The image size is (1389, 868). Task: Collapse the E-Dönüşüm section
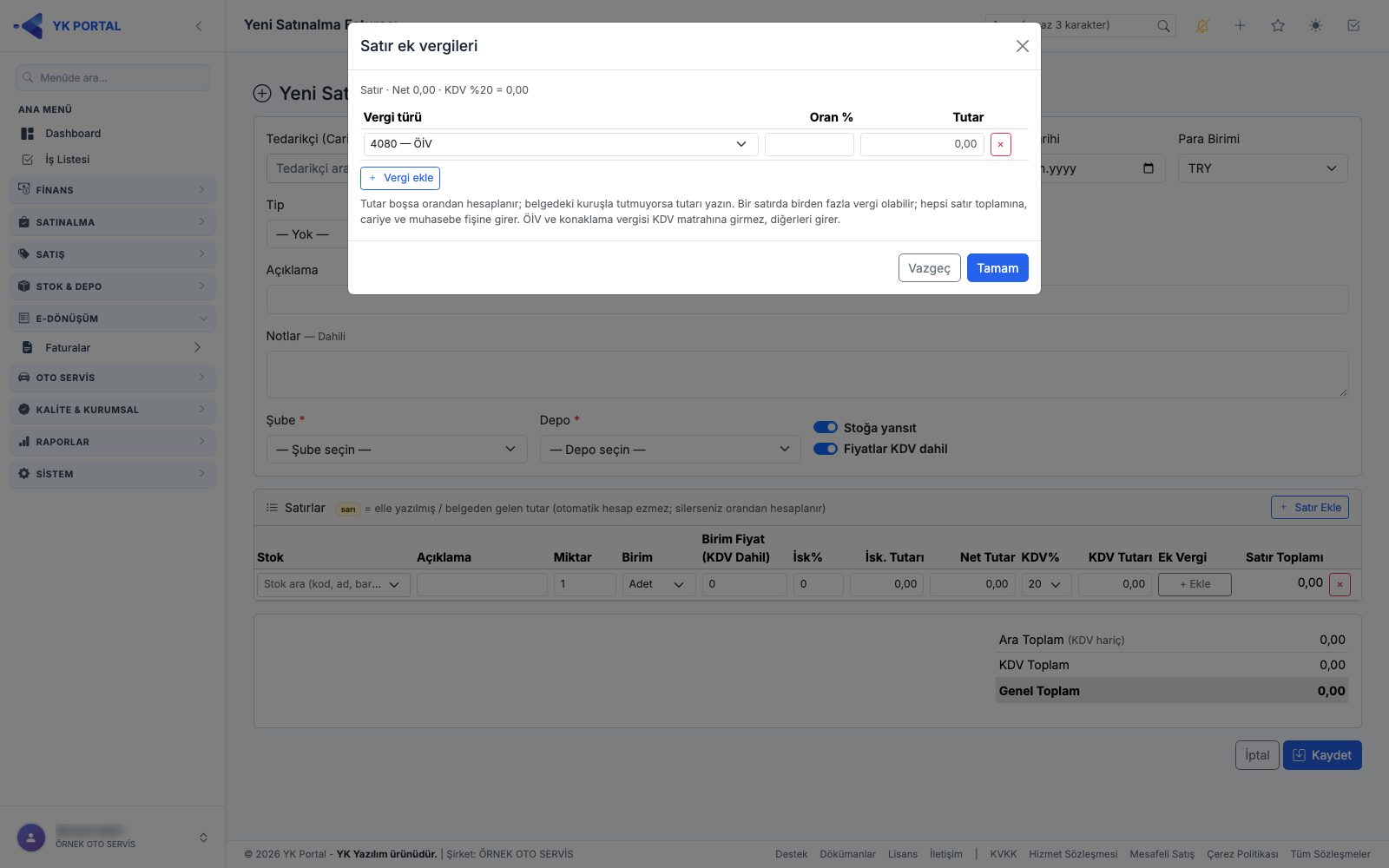113,319
